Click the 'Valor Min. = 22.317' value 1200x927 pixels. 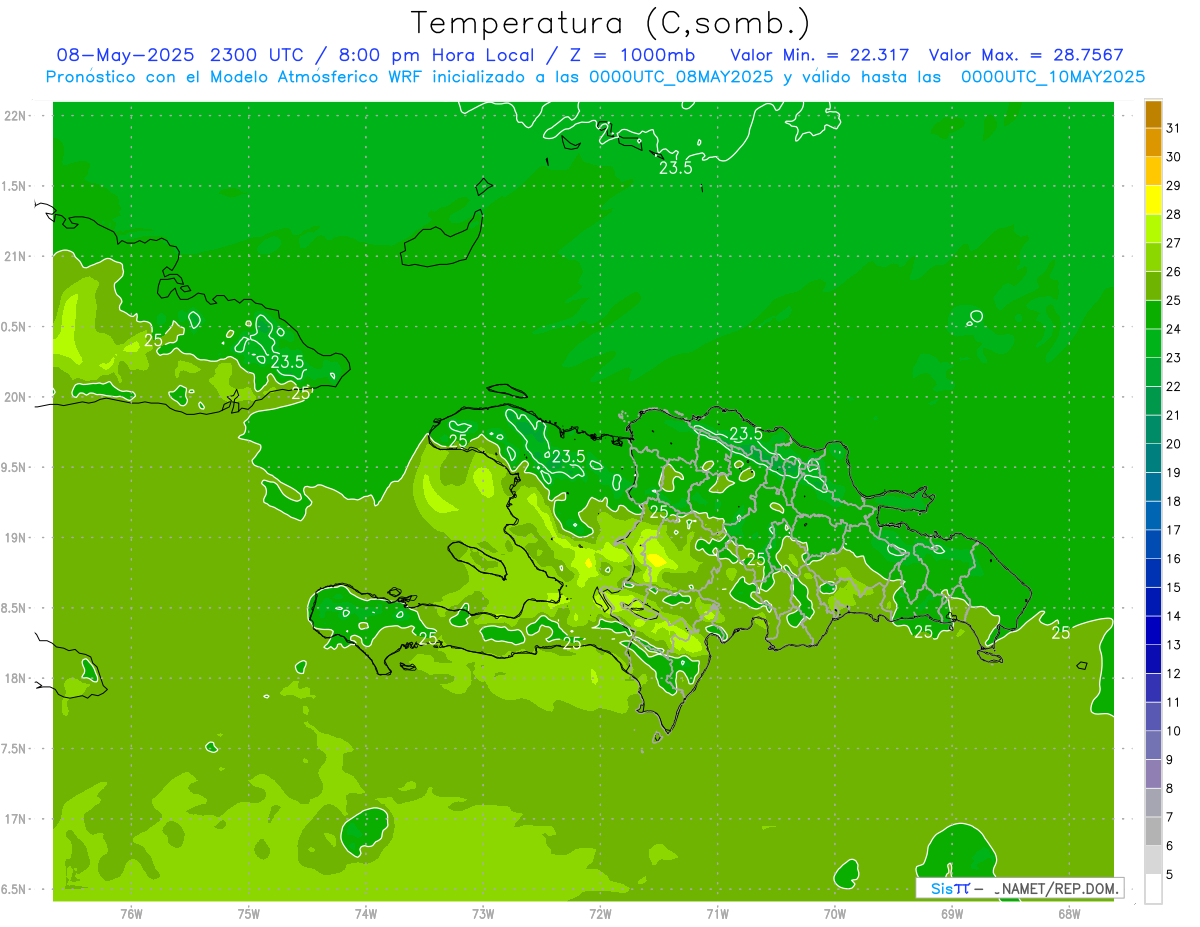(x=820, y=54)
